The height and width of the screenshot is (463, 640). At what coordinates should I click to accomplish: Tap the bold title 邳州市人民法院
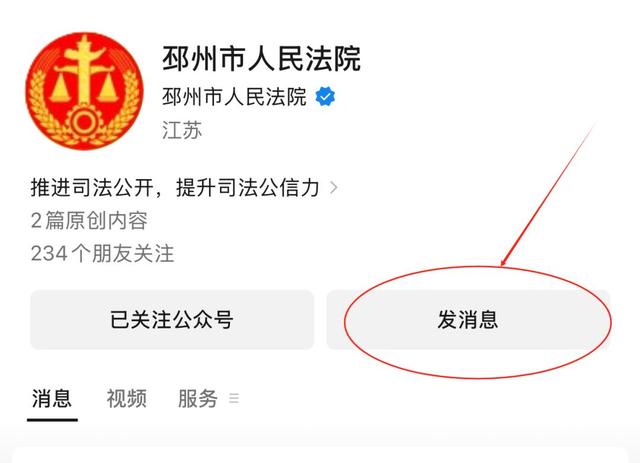(x=262, y=59)
